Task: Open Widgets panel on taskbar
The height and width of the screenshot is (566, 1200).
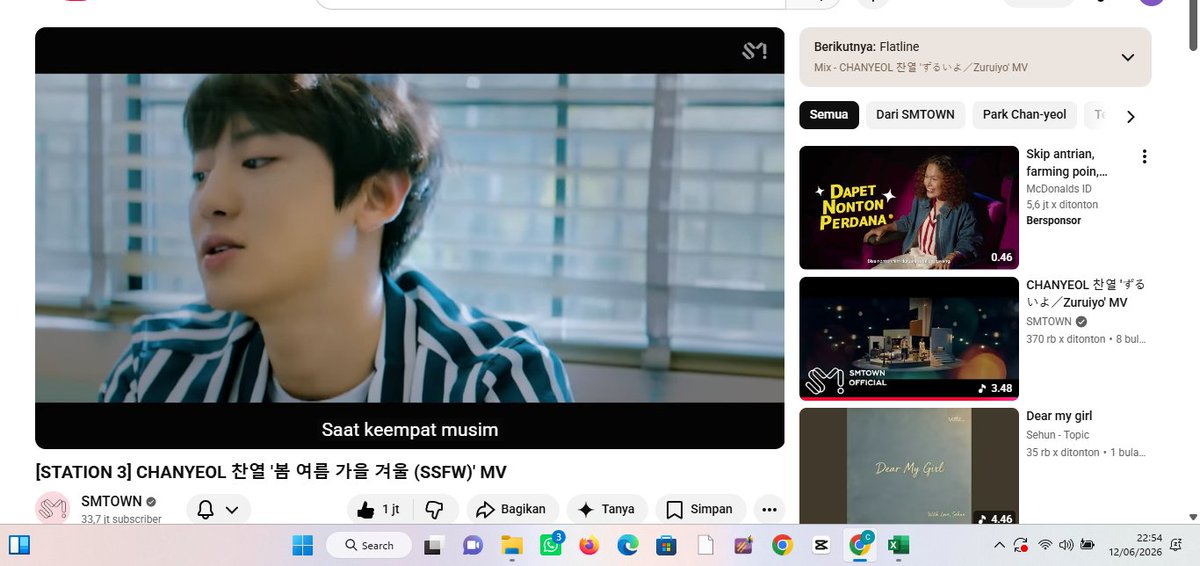Action: pos(18,545)
